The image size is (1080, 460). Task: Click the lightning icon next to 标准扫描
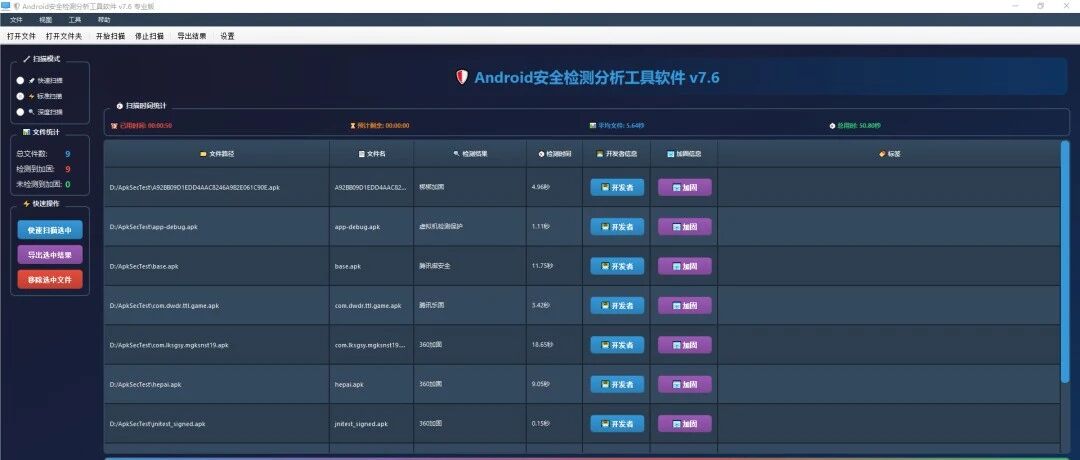pos(32,96)
